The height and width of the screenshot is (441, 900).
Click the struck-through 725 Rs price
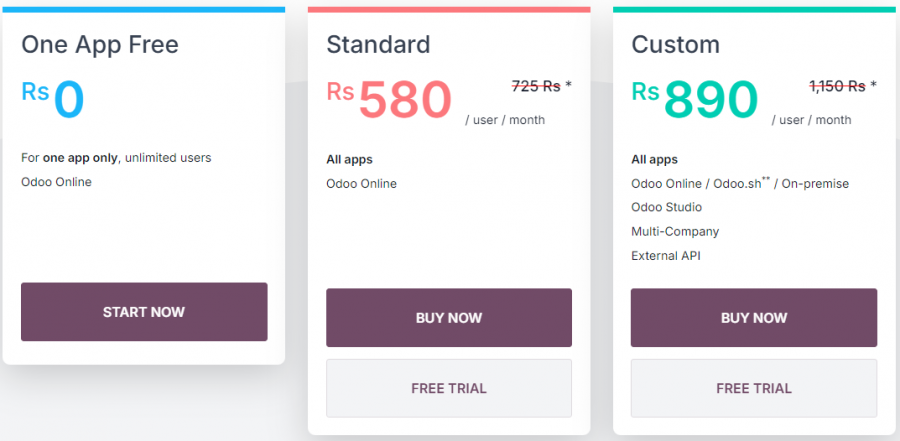[536, 86]
